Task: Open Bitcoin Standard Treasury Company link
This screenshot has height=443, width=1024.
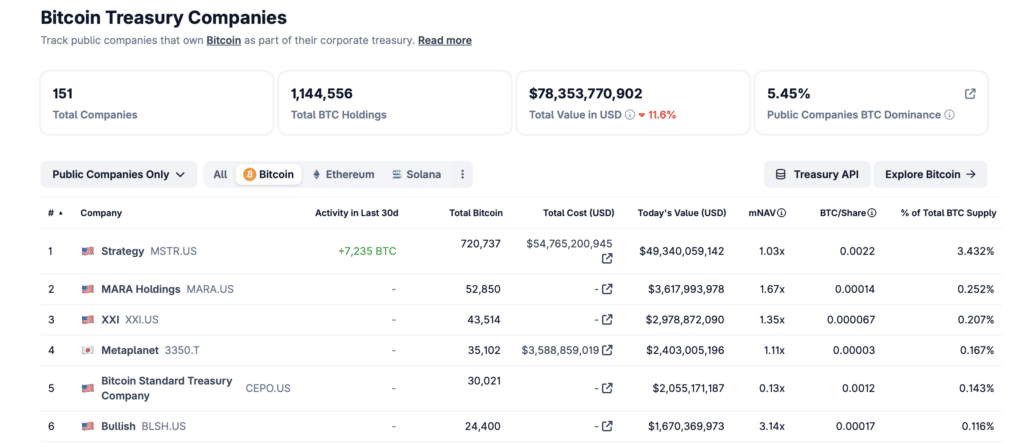Action: point(167,388)
